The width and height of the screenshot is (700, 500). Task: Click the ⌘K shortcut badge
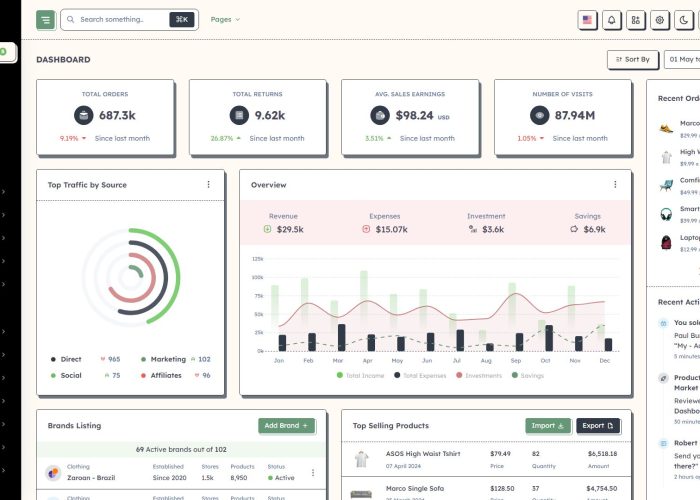pos(182,20)
